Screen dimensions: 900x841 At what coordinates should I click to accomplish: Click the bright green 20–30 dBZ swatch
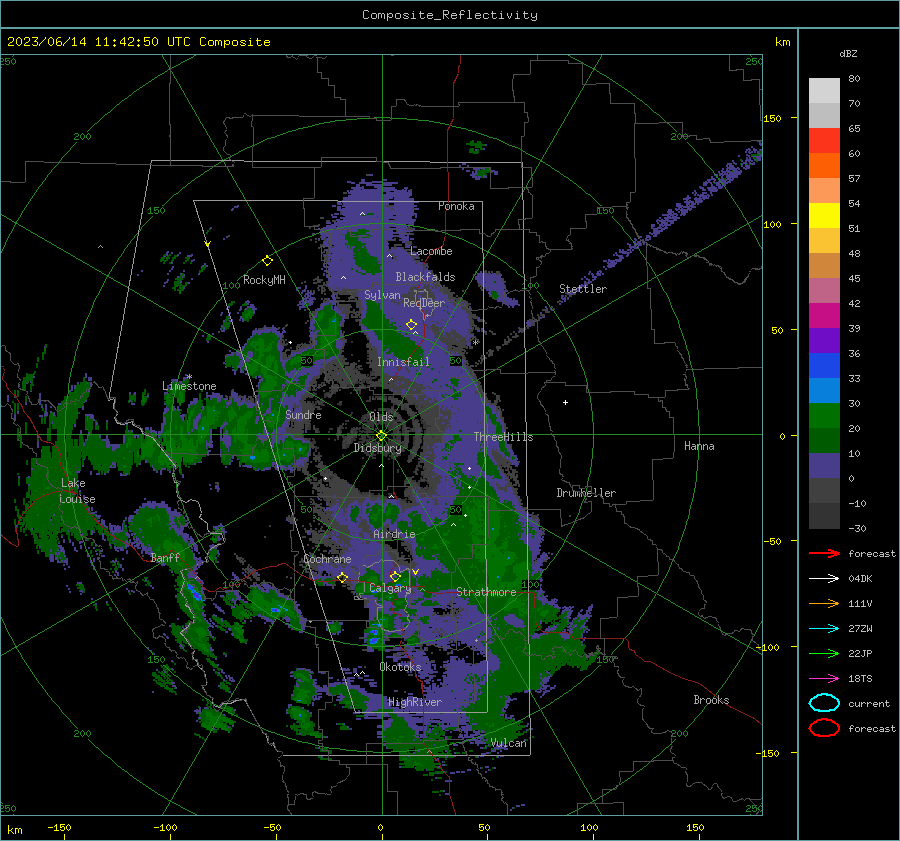[x=824, y=416]
